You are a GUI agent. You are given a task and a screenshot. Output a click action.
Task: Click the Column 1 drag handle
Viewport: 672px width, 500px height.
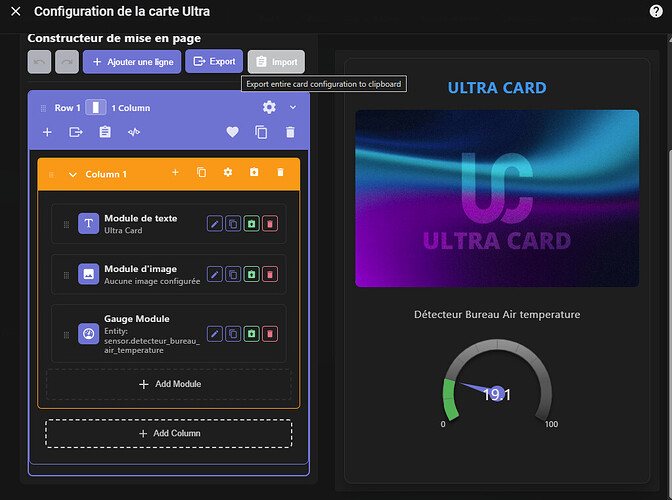click(x=51, y=174)
